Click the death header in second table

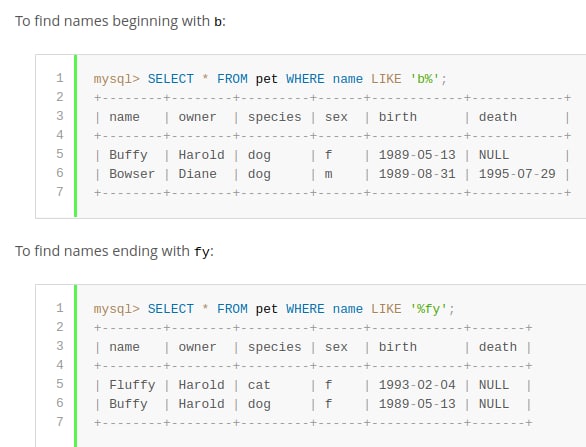pos(498,347)
